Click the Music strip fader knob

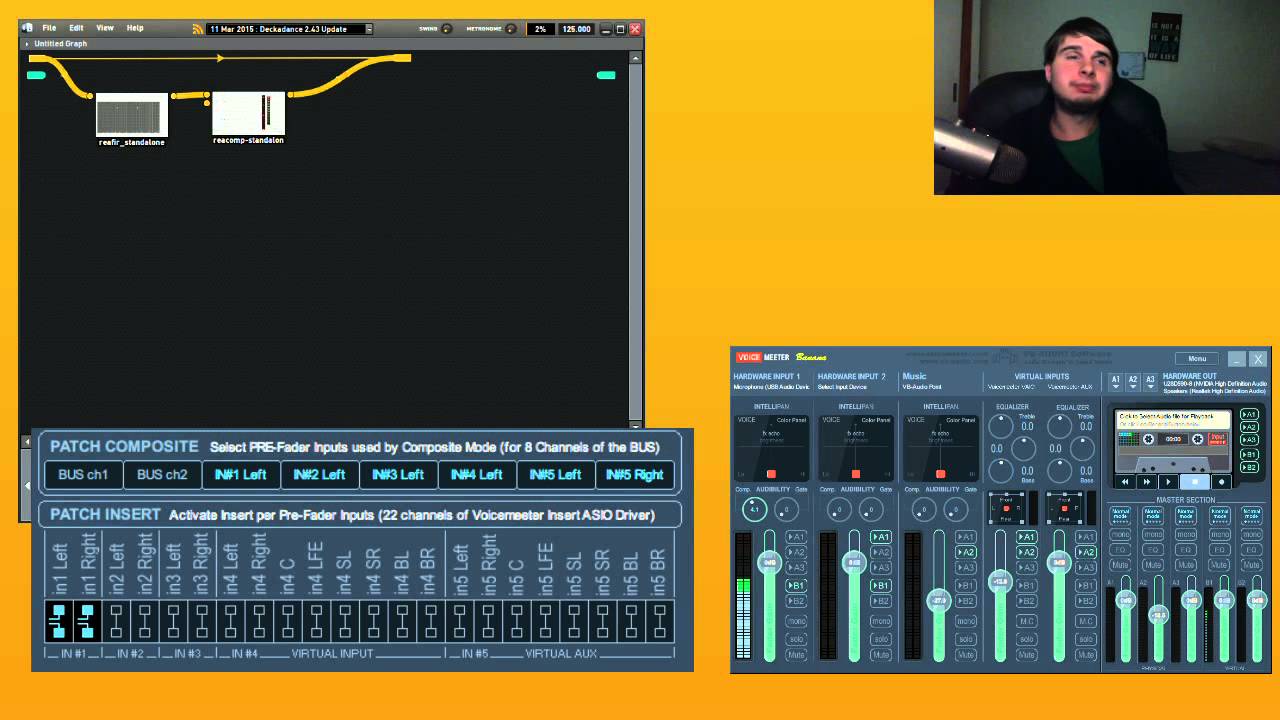939,601
